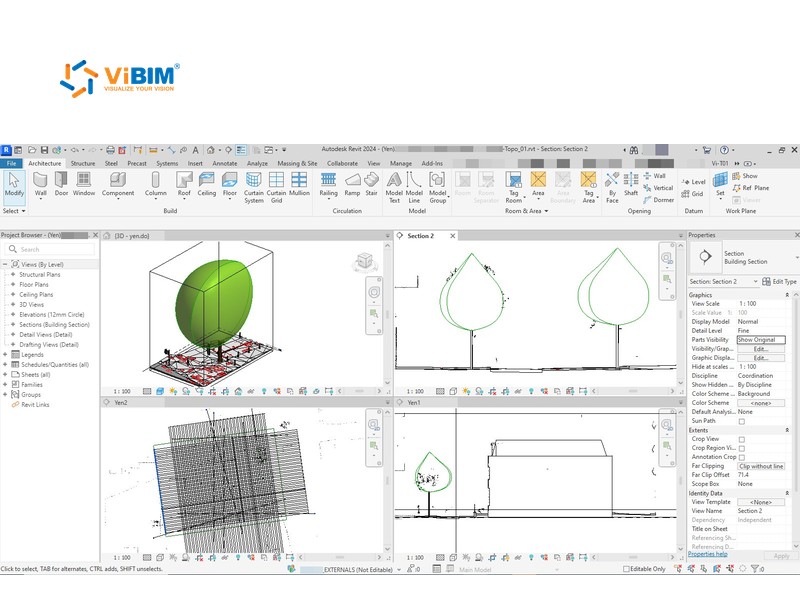
Task: Switch to the Manage ribbon tab
Action: point(401,163)
